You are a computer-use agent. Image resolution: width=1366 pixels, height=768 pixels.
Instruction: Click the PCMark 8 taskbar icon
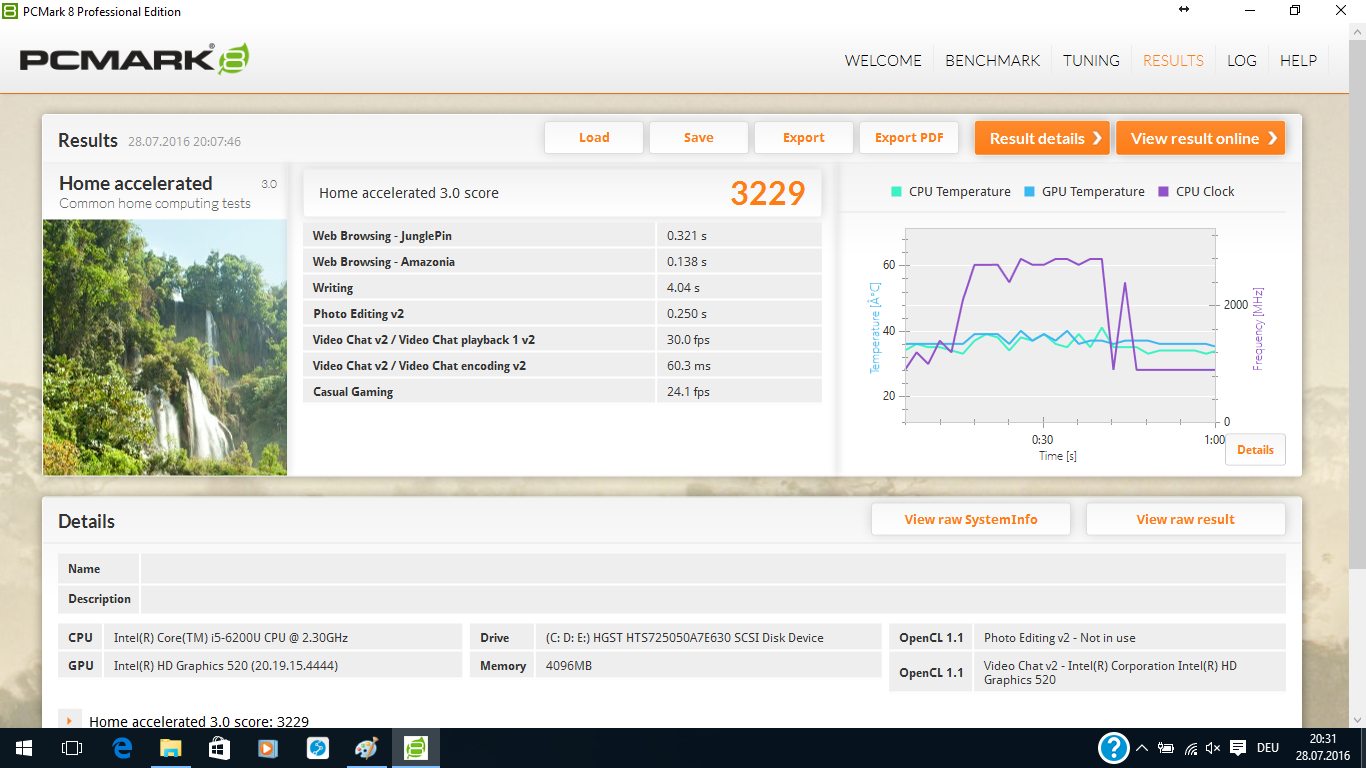pos(415,748)
